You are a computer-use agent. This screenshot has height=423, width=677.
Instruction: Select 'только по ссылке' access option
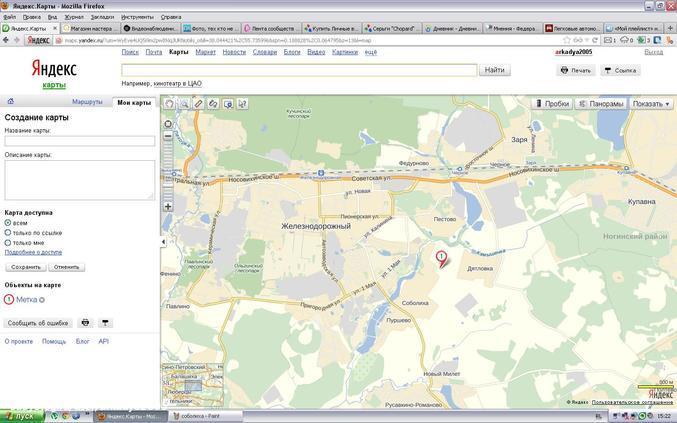pyautogui.click(x=8, y=233)
